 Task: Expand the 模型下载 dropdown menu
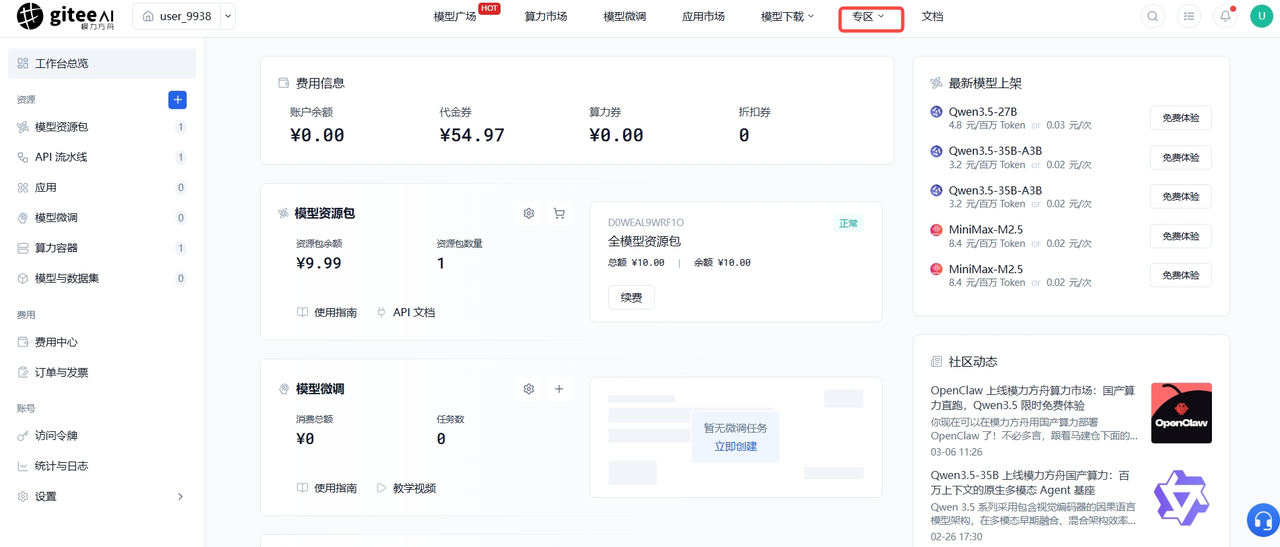(x=788, y=16)
